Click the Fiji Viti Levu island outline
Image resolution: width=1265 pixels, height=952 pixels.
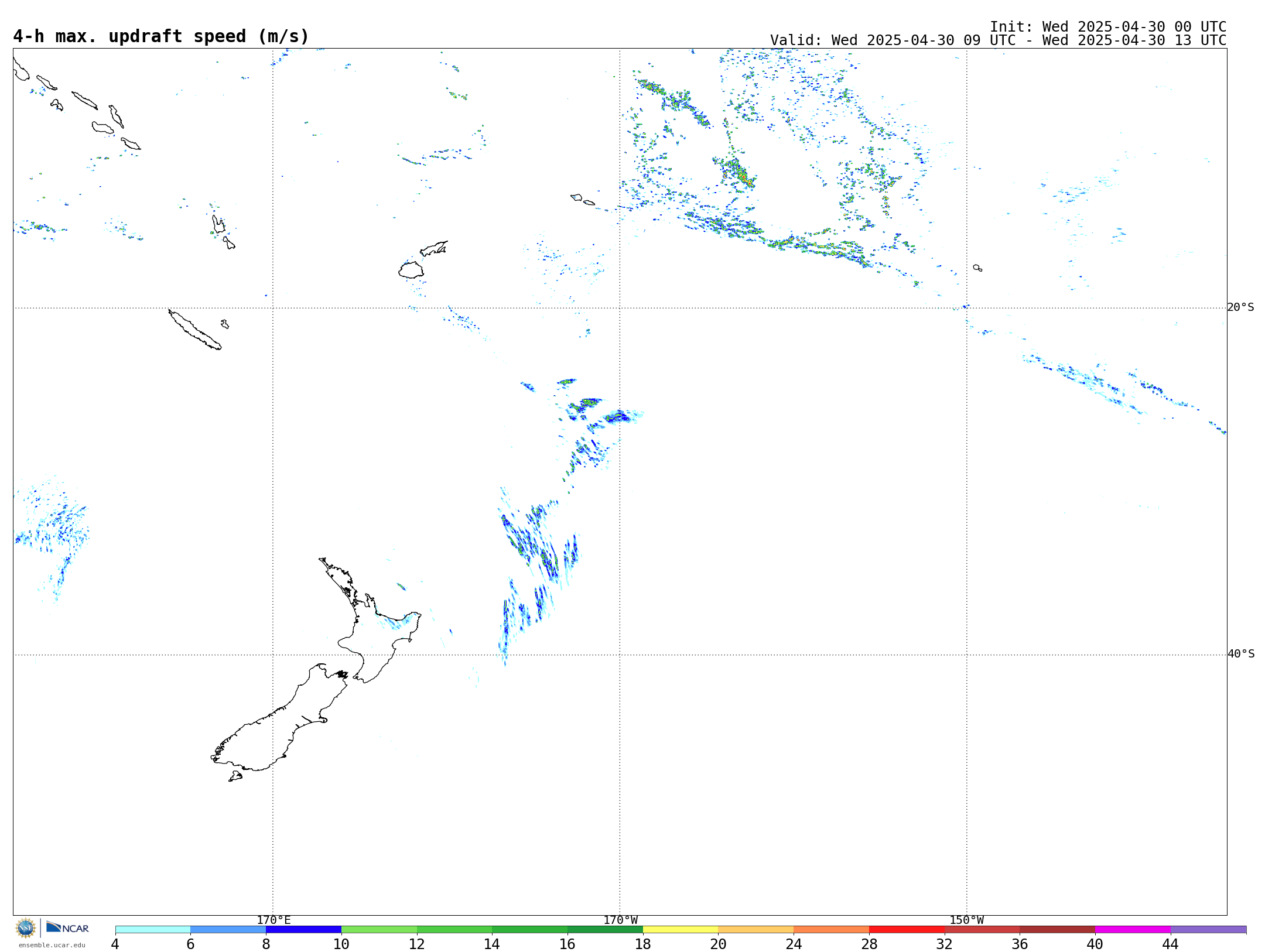(x=411, y=270)
